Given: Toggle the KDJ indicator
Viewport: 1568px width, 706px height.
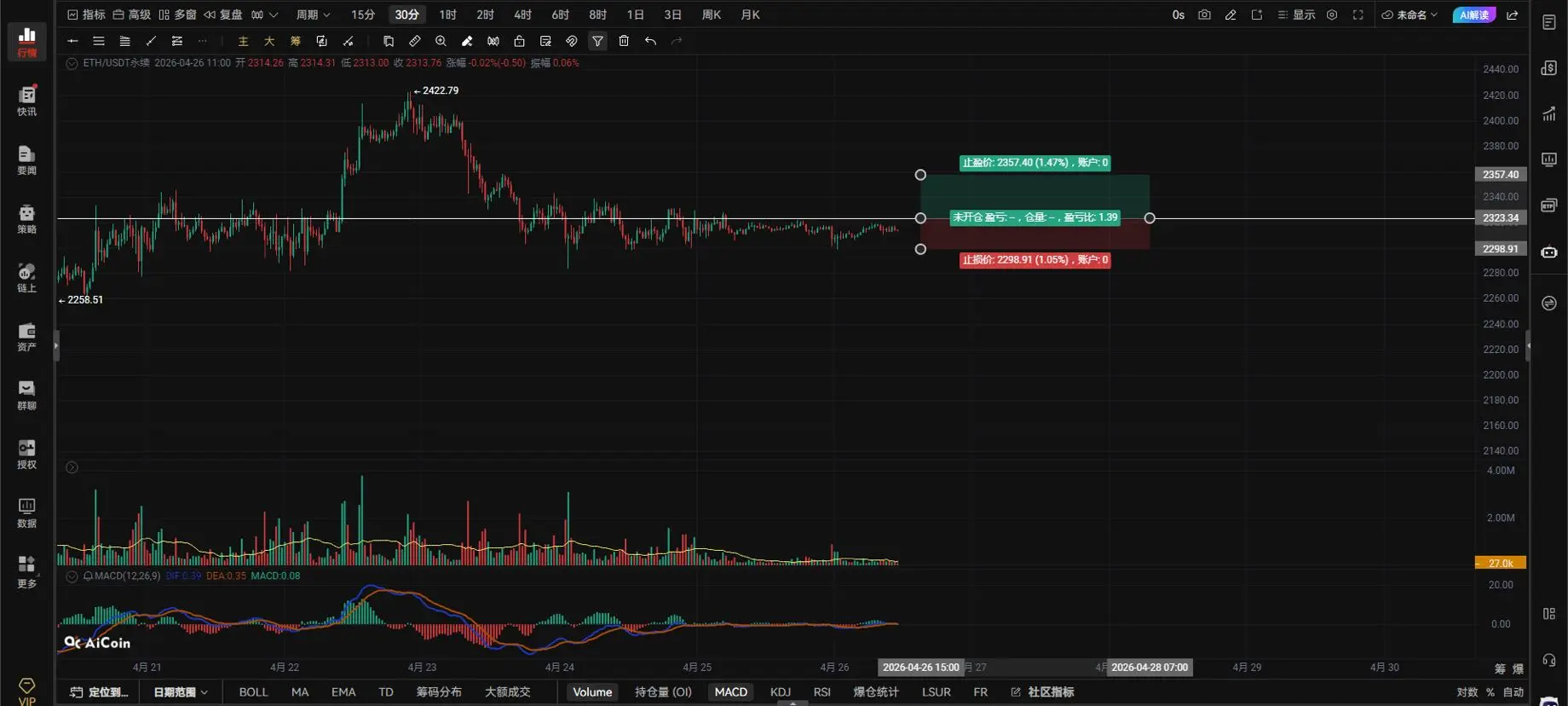Looking at the screenshot, I should point(781,692).
